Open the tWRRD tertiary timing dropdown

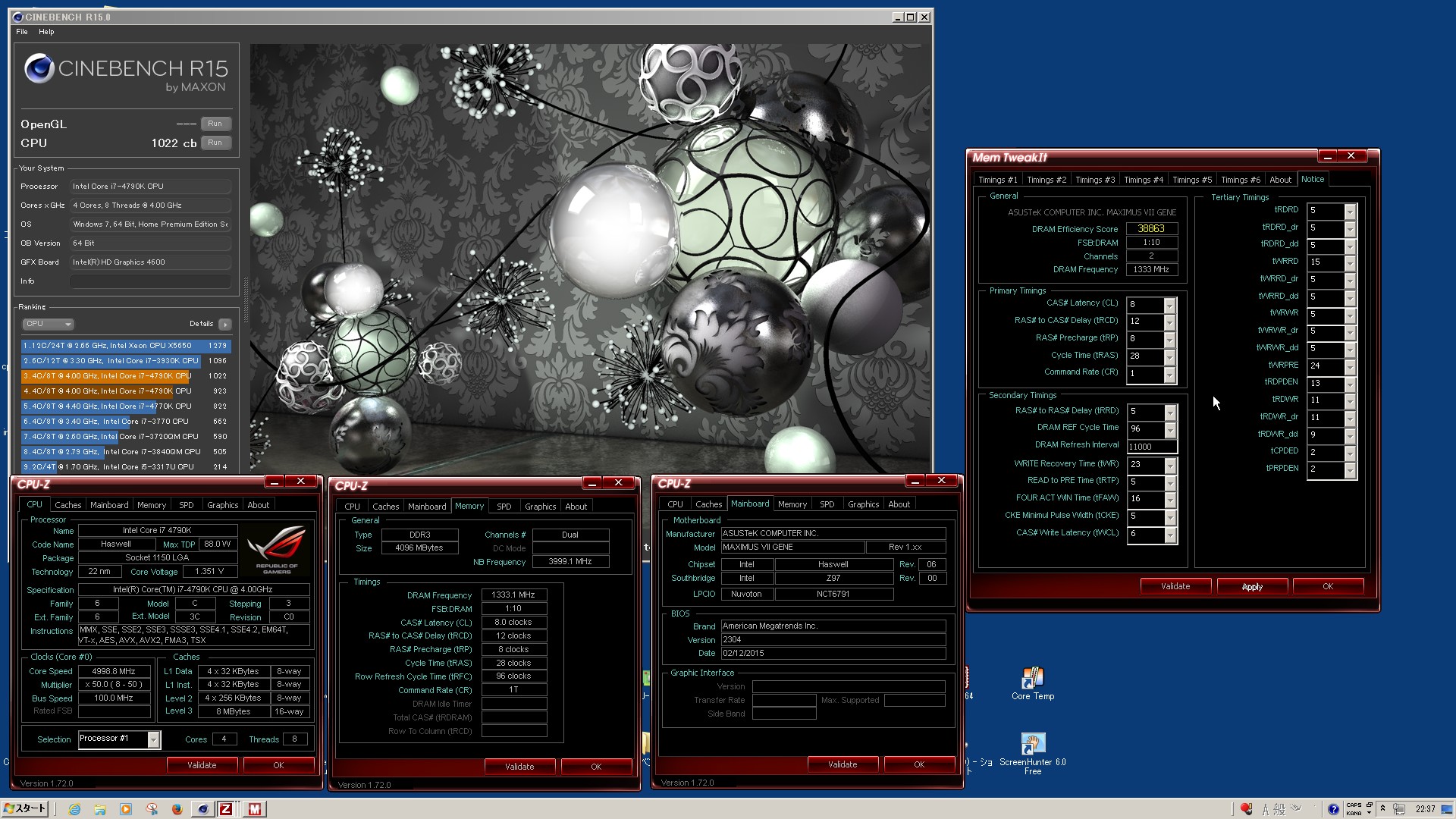(1350, 263)
